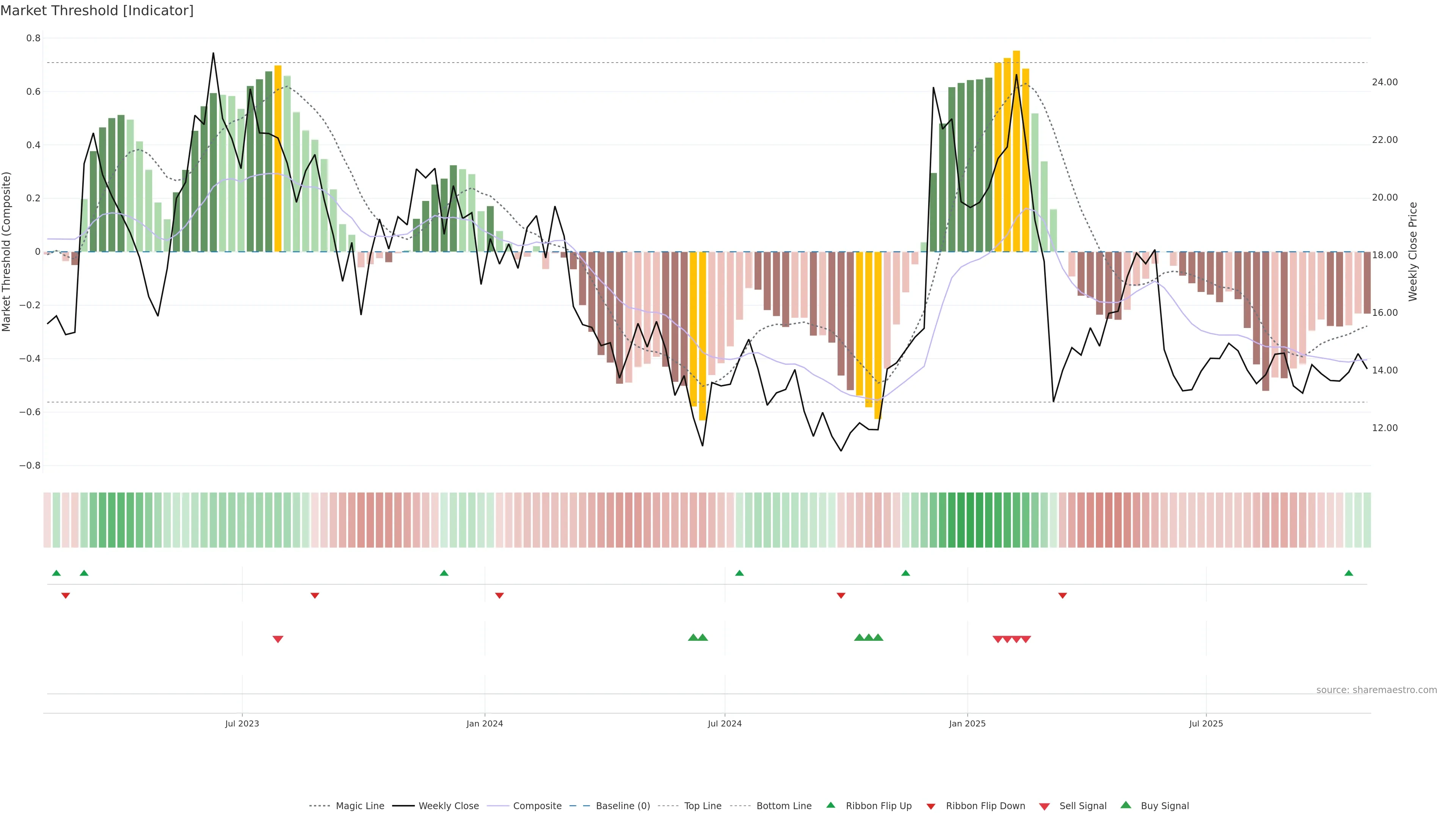This screenshot has height=819, width=1456.
Task: Click the Weekly Close Price axis title
Action: click(1413, 251)
